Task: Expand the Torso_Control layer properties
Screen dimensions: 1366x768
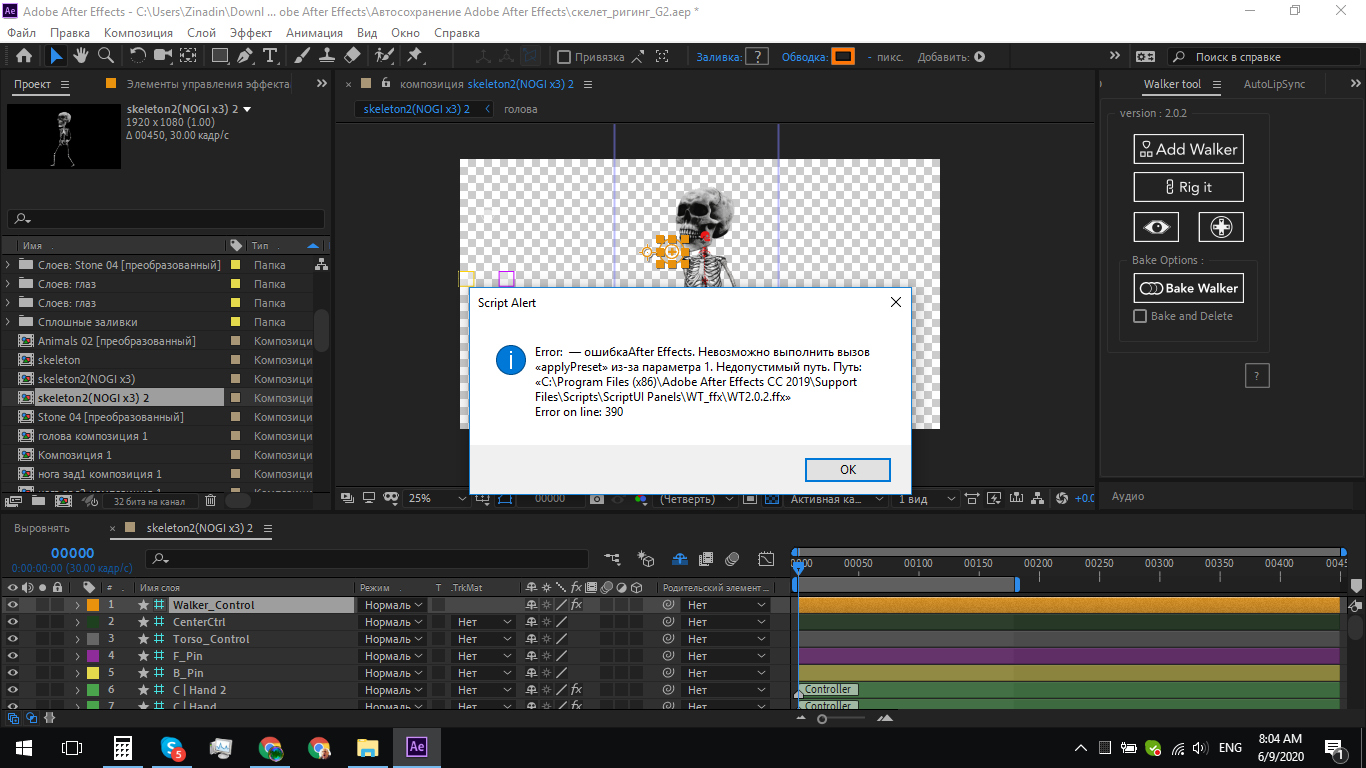Action: coord(77,639)
